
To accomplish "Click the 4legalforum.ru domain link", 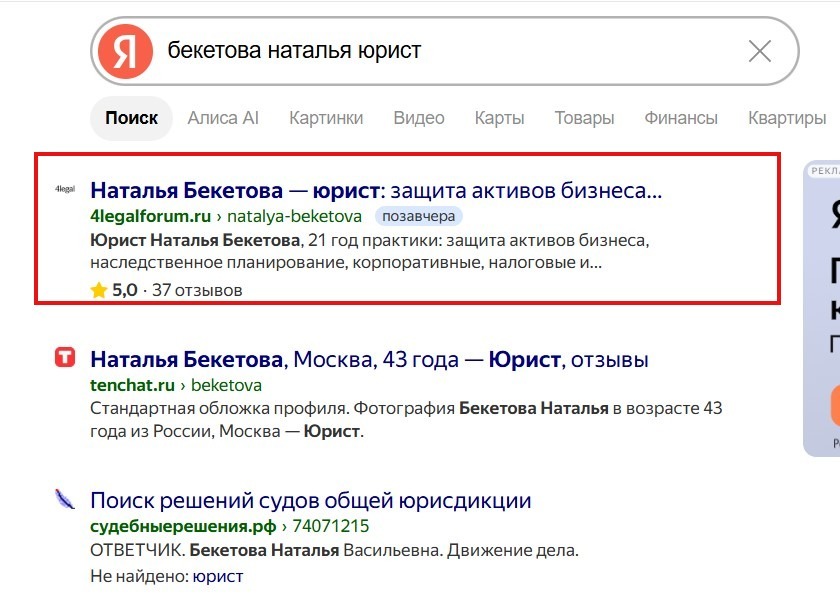I will [151, 216].
